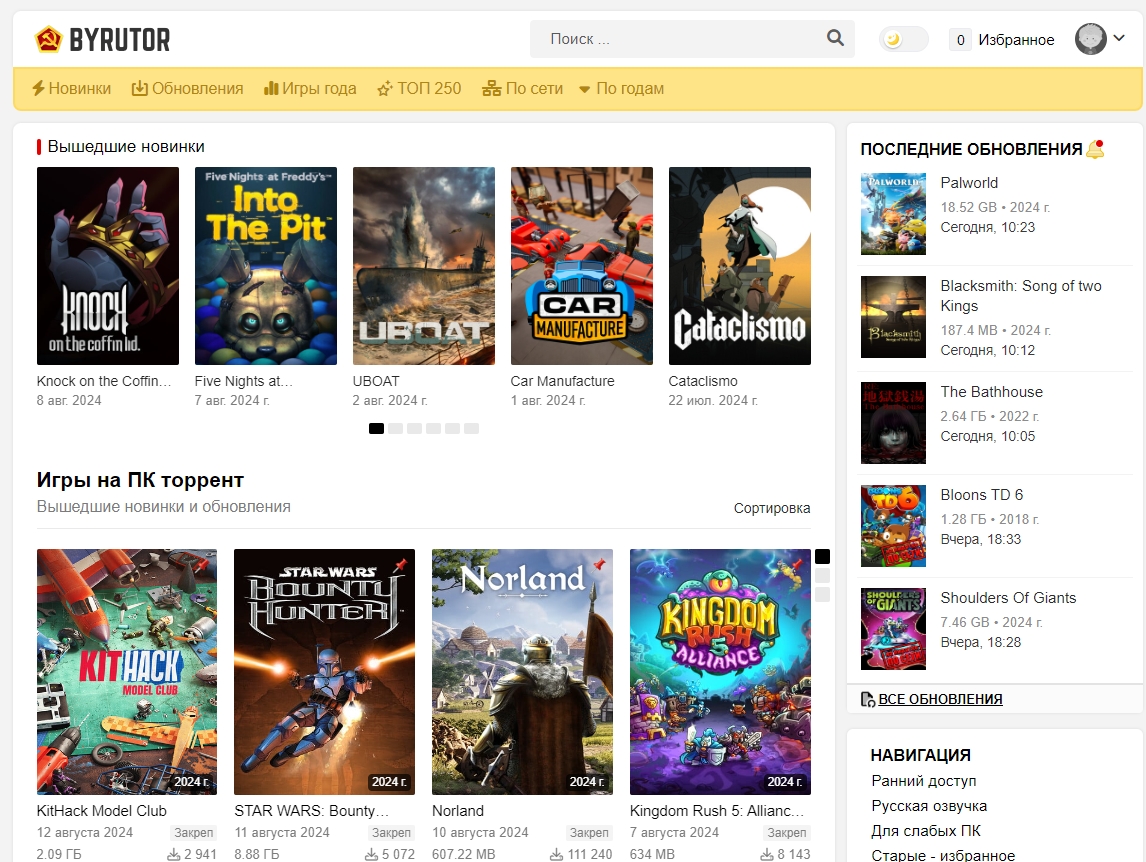Image resolution: width=1146 pixels, height=862 pixels.
Task: Click the document icon beside ВСЕ ОБНОВЛЕНИЯ
Action: [x=868, y=700]
